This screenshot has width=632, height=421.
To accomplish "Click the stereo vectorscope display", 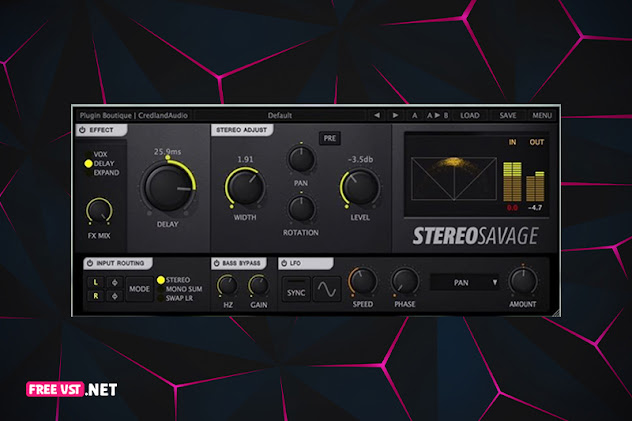I will (454, 178).
